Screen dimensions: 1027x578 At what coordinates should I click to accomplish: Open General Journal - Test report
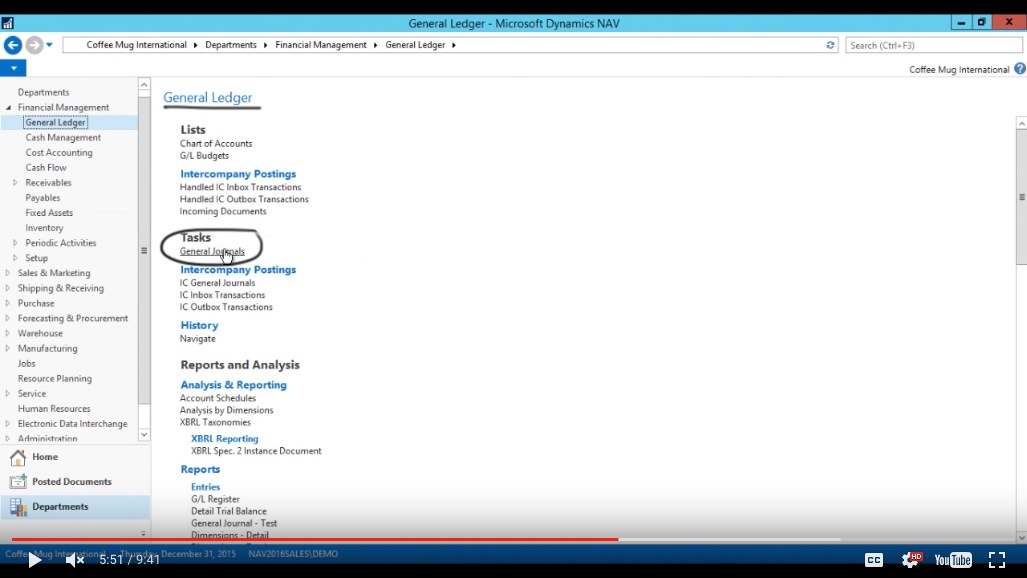pos(234,524)
